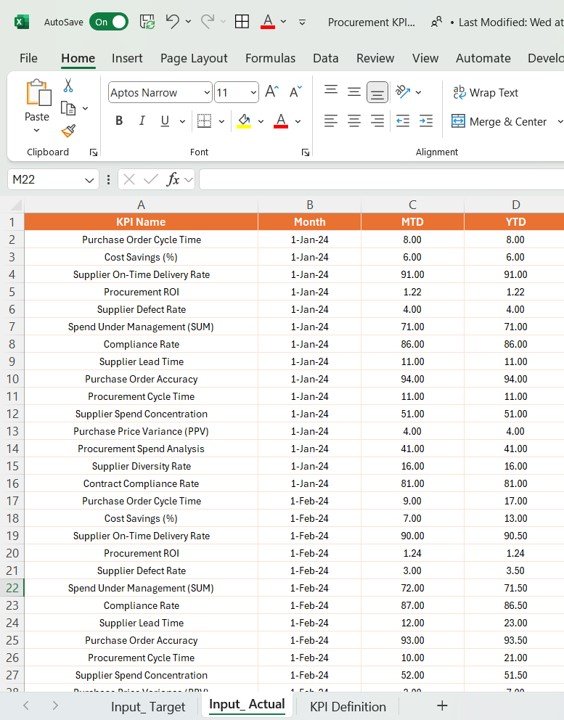Viewport: 564px width, 720px height.
Task: Click the Insert Function fx icon
Action: coord(173,180)
